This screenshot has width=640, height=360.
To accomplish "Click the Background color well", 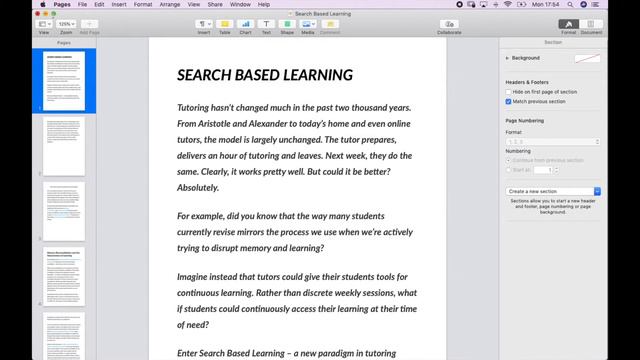I will (x=587, y=58).
